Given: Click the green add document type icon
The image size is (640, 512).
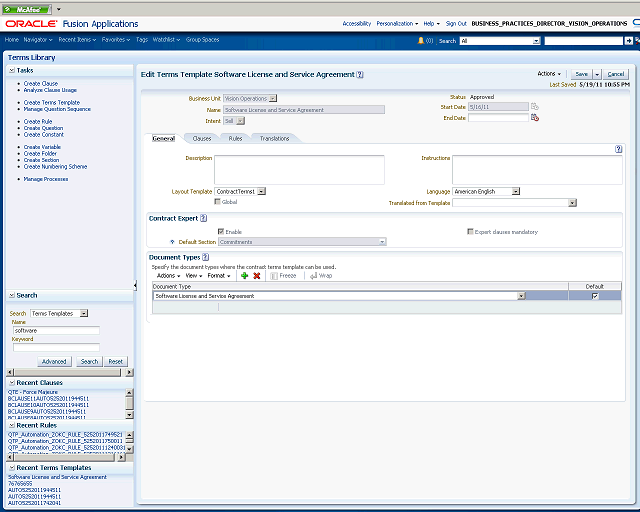Looking at the screenshot, I should point(244,276).
